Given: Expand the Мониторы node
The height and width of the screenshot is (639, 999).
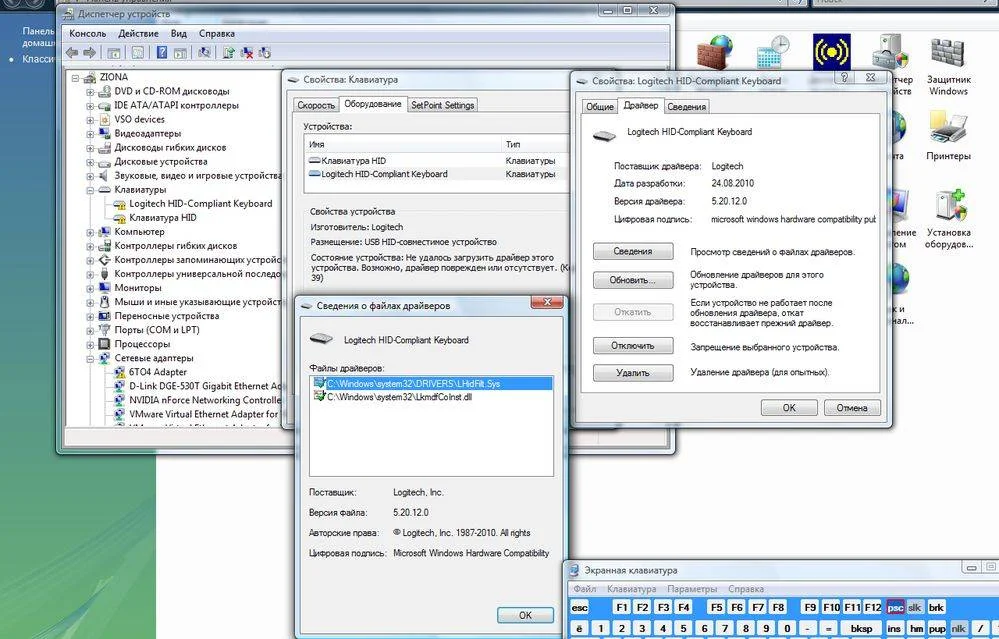Looking at the screenshot, I should [90, 288].
